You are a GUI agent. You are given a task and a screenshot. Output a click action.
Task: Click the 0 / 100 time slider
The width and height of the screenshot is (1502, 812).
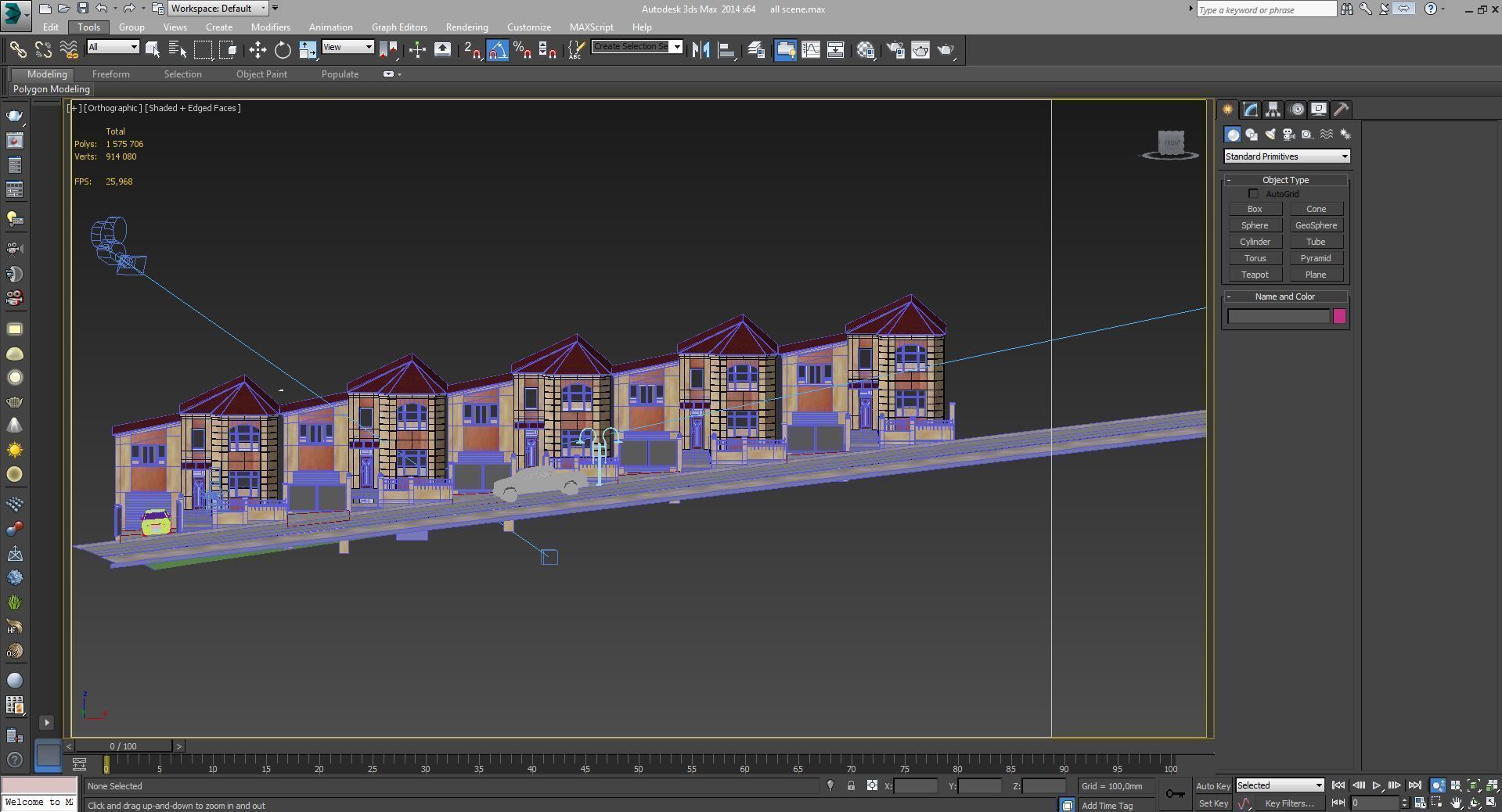coord(124,746)
